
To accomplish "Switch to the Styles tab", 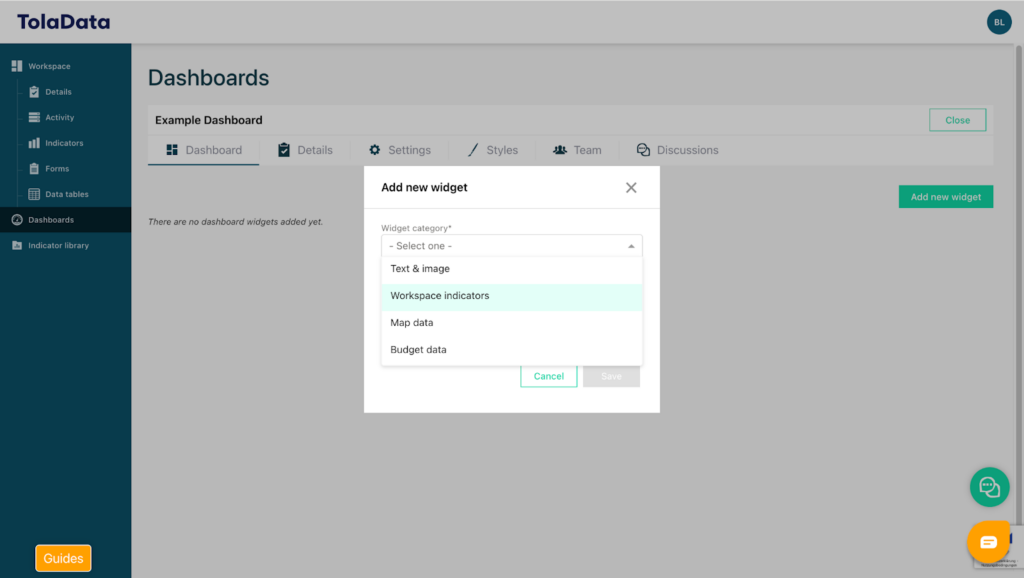I will pos(492,149).
